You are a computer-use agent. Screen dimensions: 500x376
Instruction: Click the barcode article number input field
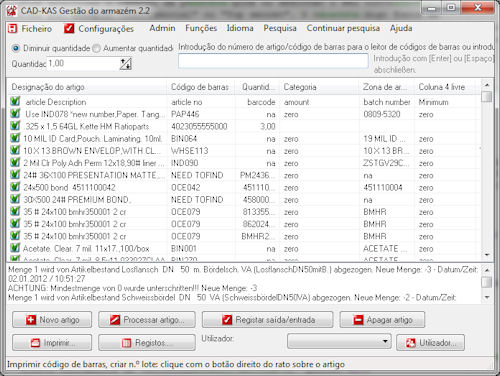pos(273,61)
